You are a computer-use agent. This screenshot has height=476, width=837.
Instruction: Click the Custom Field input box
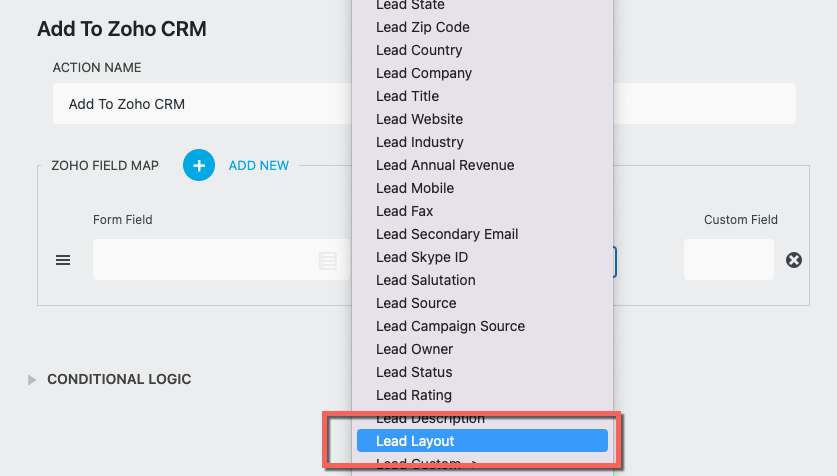[728, 260]
